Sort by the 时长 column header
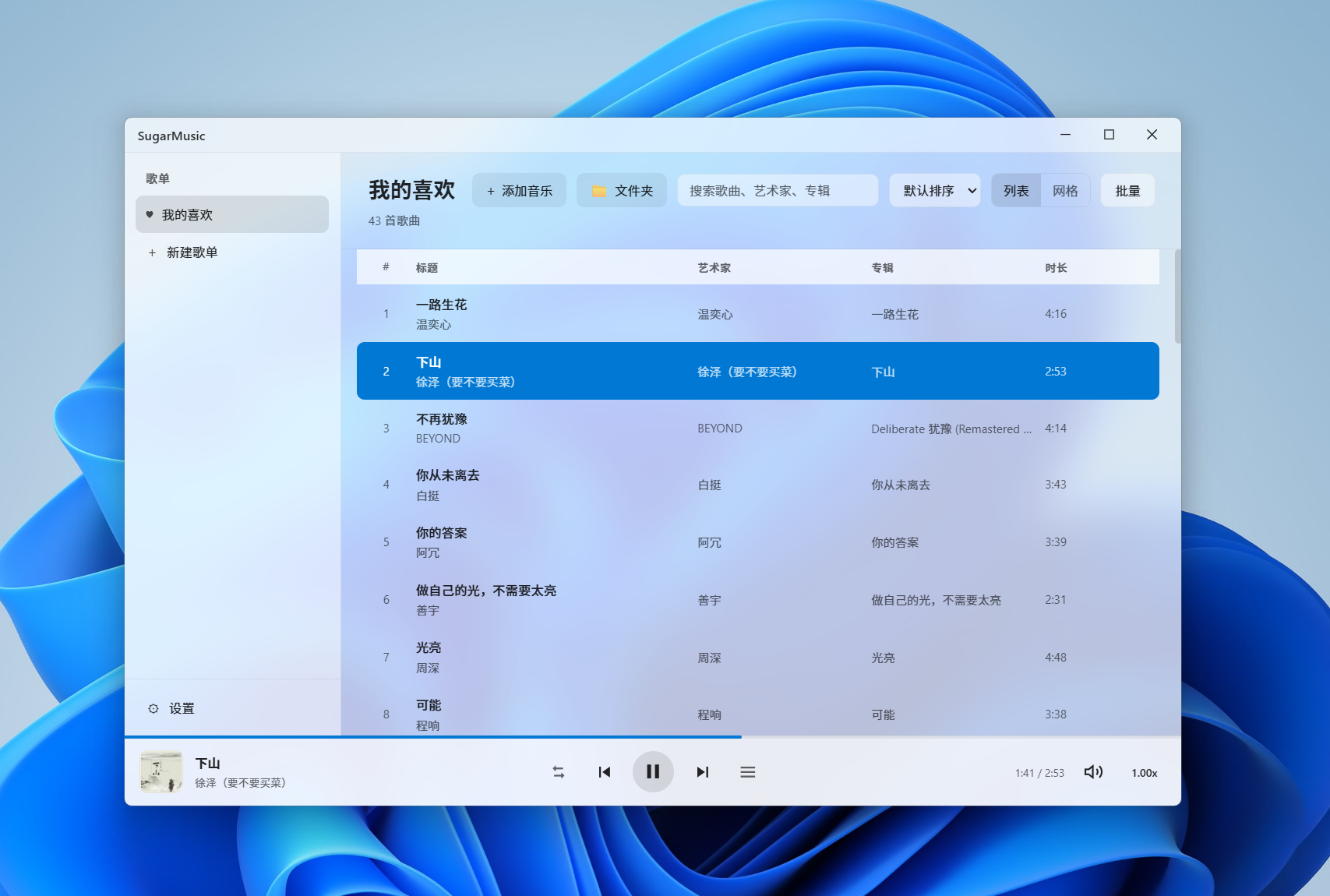The image size is (1330, 896). click(x=1057, y=267)
